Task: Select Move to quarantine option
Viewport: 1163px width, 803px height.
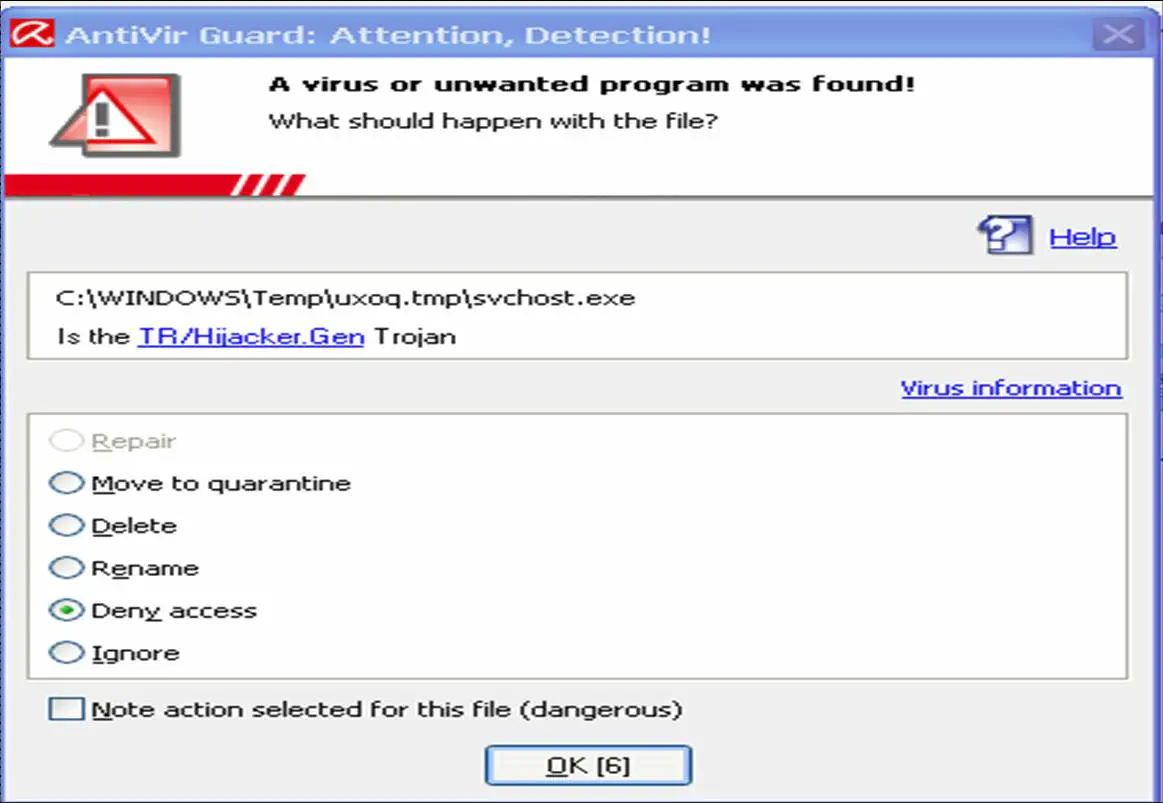Action: tap(66, 483)
